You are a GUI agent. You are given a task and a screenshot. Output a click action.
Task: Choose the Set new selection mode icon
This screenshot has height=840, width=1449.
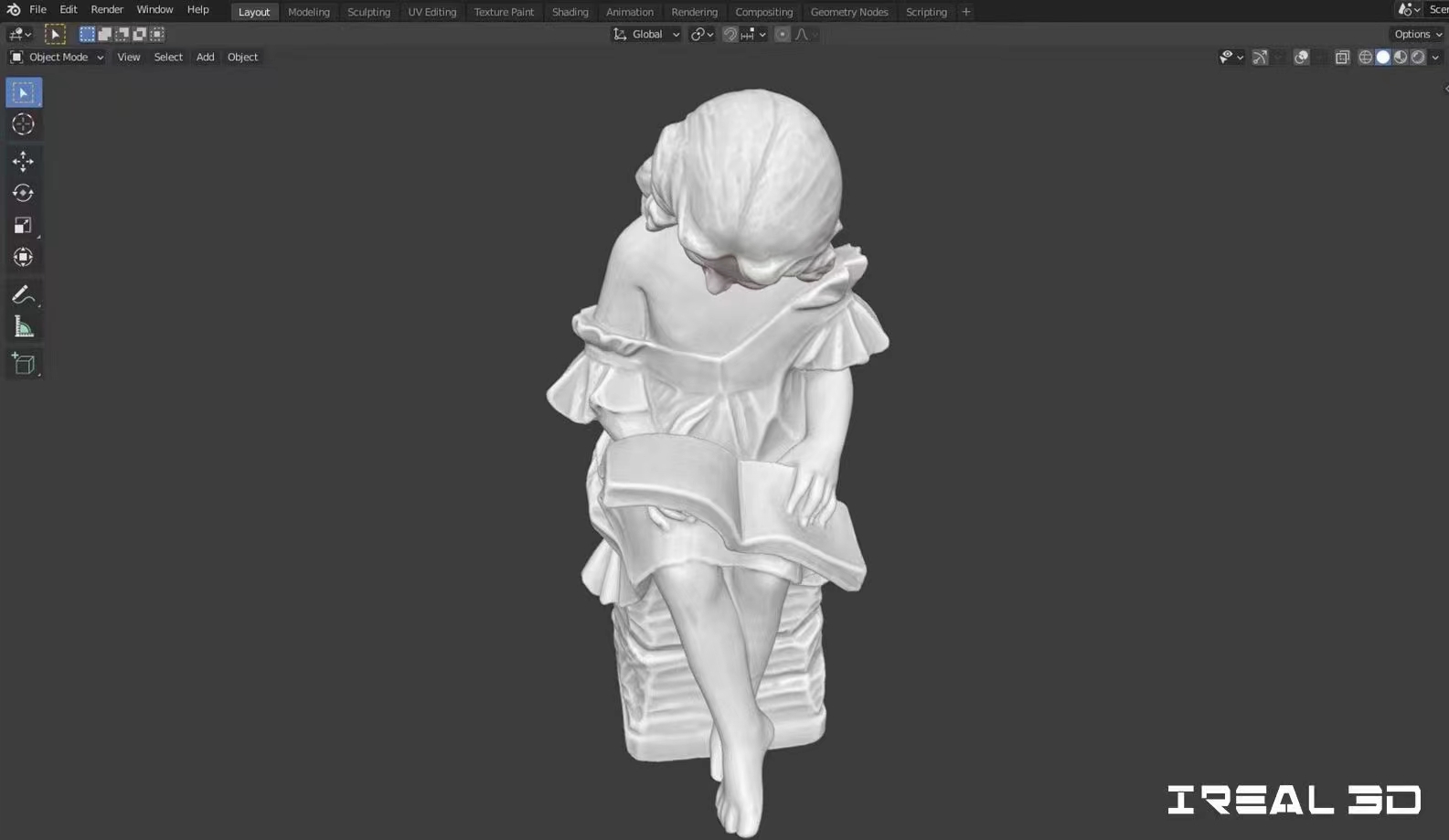point(87,34)
